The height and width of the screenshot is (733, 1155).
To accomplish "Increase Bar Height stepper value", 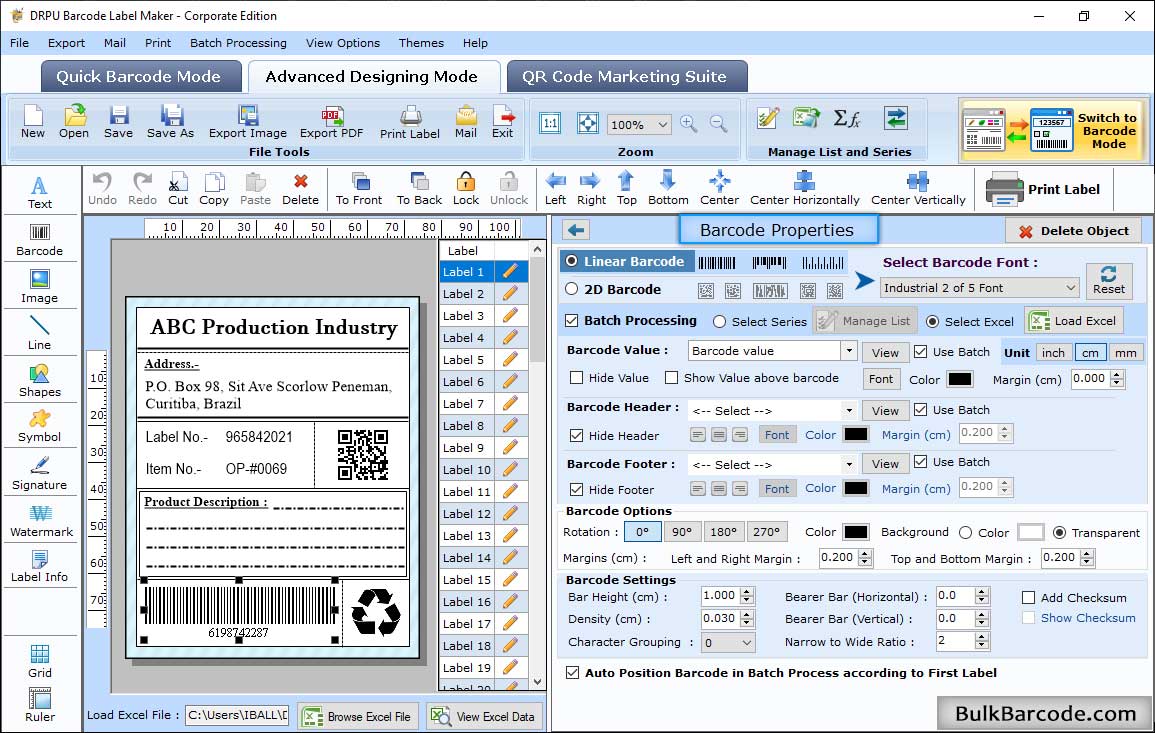I will (x=747, y=592).
